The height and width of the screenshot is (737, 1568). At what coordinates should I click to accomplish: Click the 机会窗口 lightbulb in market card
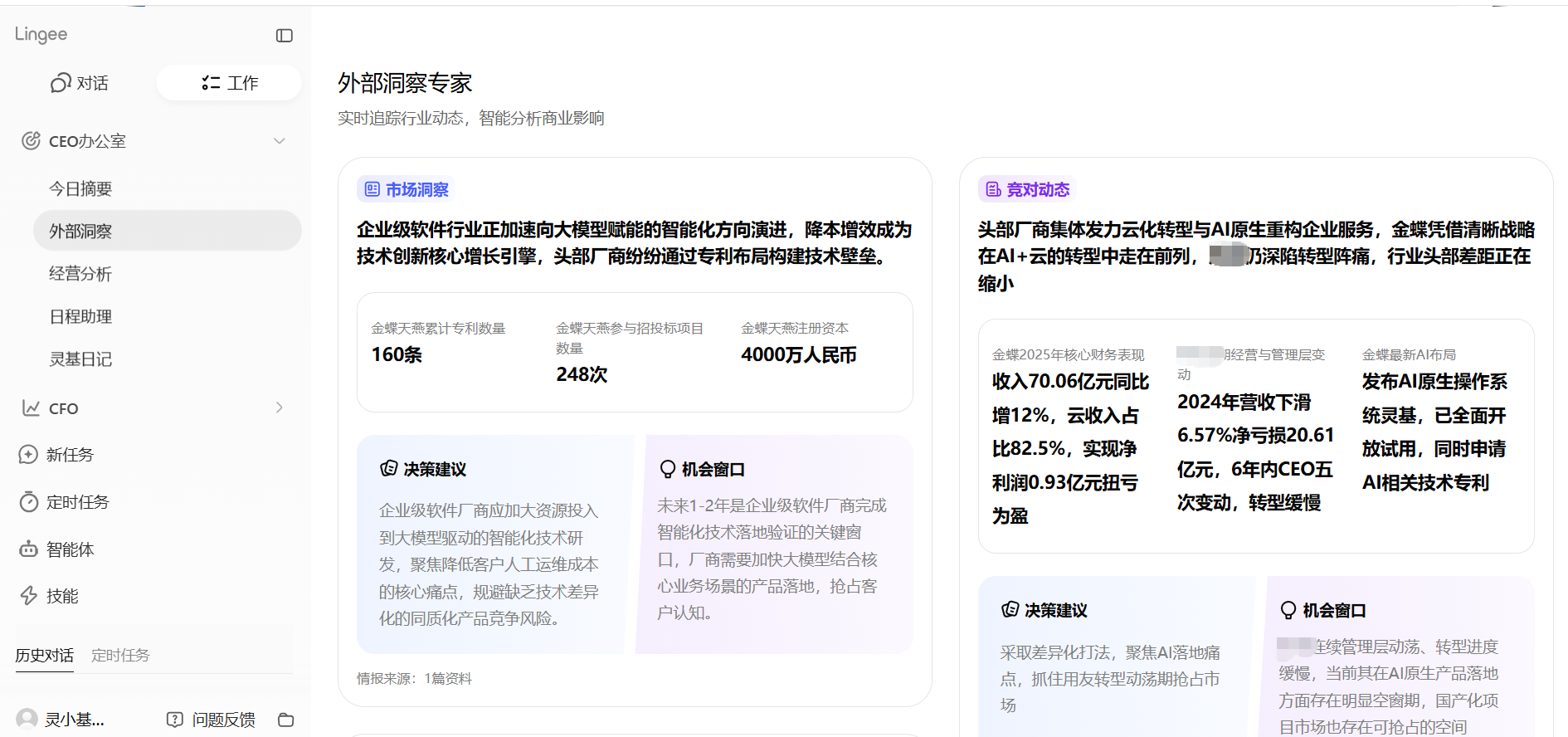pyautogui.click(x=667, y=470)
